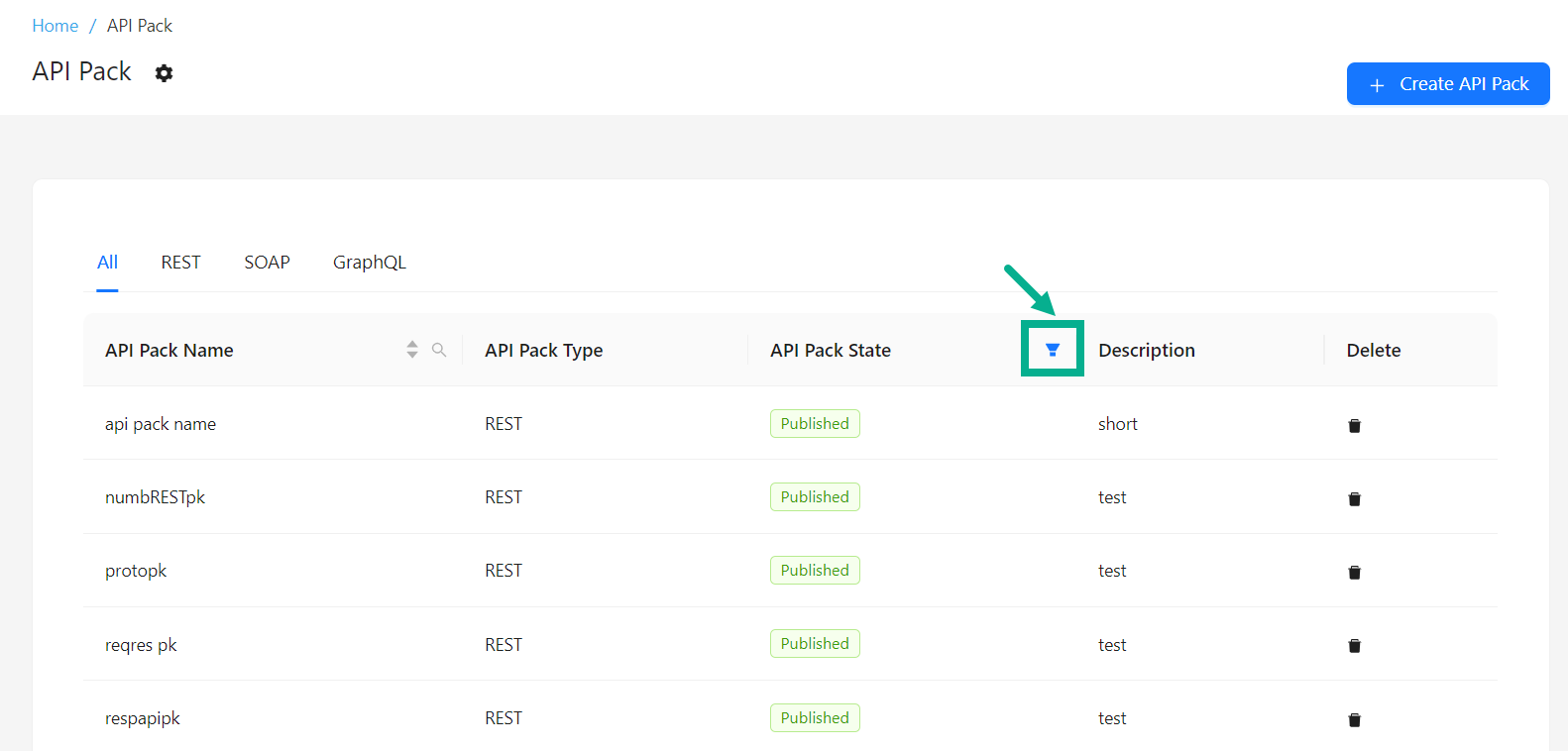Open API Pack settings gear icon
The height and width of the screenshot is (751, 1568).
coord(165,73)
